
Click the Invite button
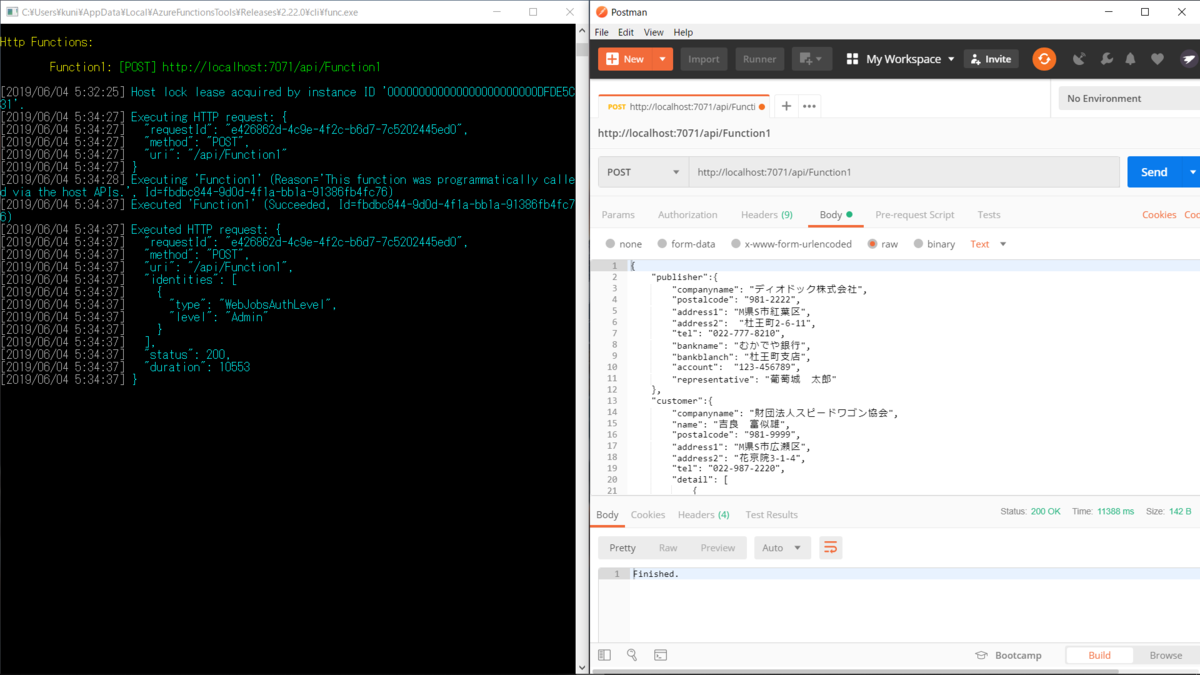[991, 59]
